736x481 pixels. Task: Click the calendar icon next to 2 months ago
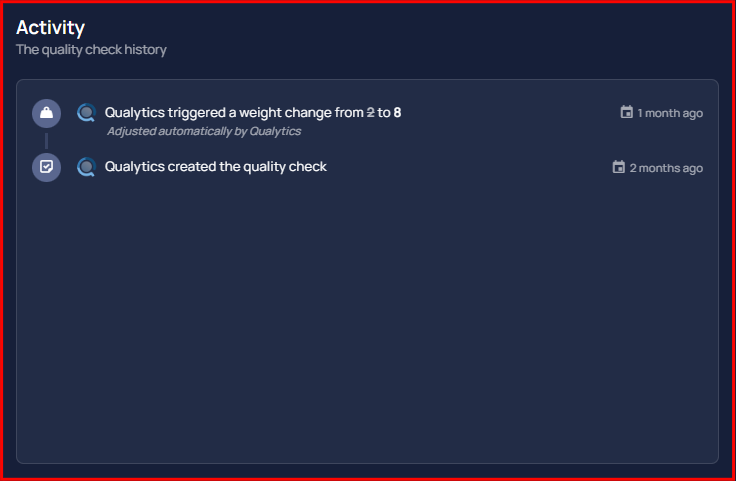pos(619,167)
